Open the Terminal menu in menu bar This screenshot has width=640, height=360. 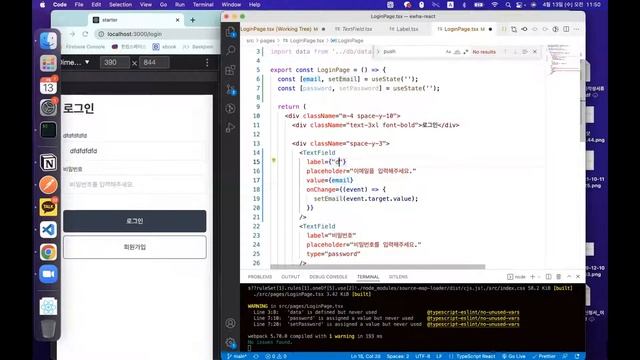(x=203, y=5)
